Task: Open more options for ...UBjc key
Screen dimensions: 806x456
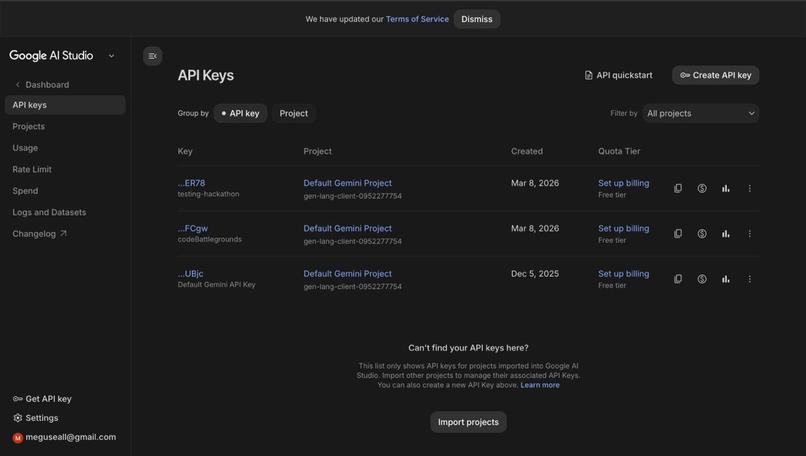Action: click(749, 279)
